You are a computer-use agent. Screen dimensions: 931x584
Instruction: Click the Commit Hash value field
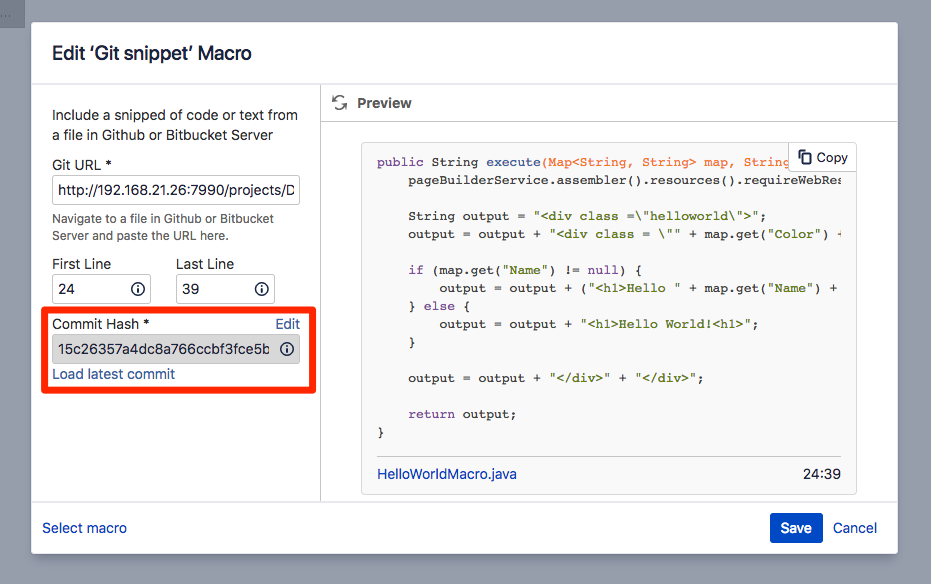tap(163, 349)
